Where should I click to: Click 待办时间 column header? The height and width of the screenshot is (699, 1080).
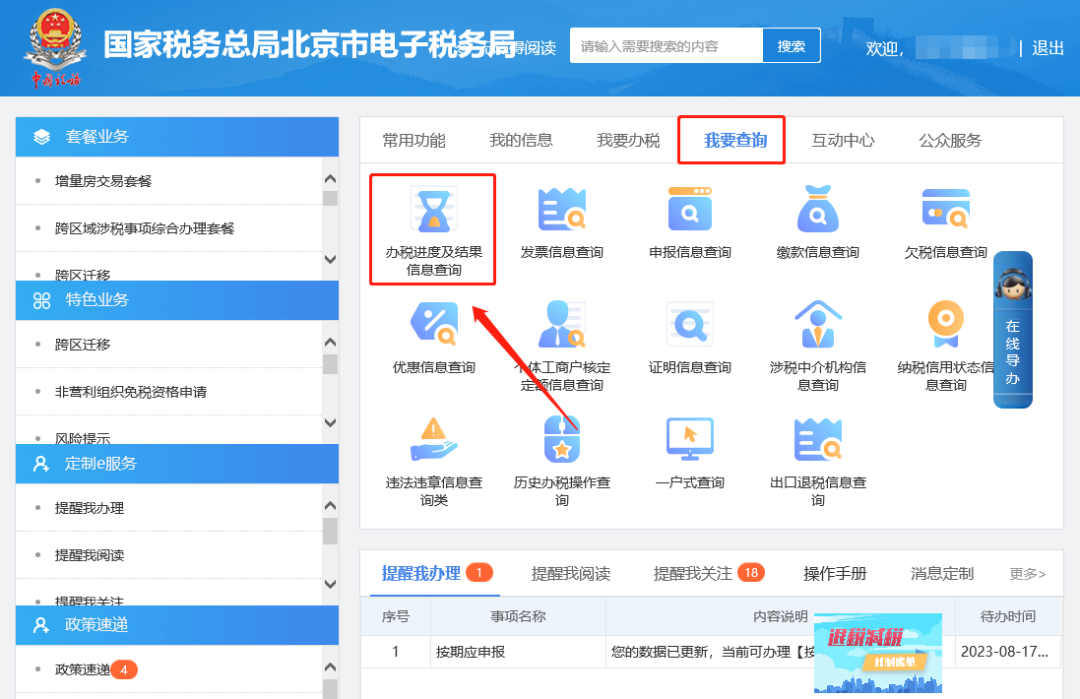[x=1008, y=616]
